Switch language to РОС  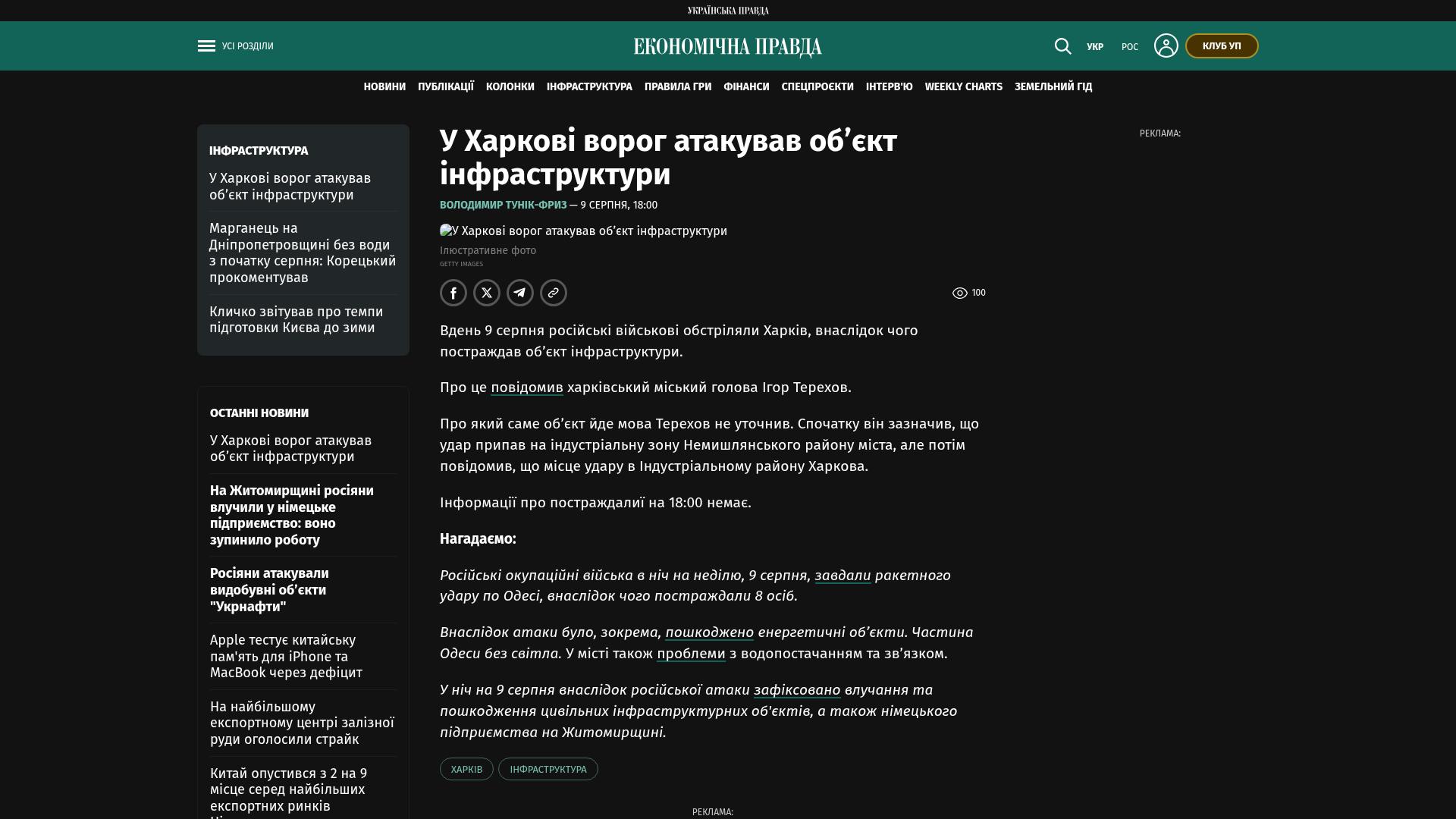(1130, 47)
